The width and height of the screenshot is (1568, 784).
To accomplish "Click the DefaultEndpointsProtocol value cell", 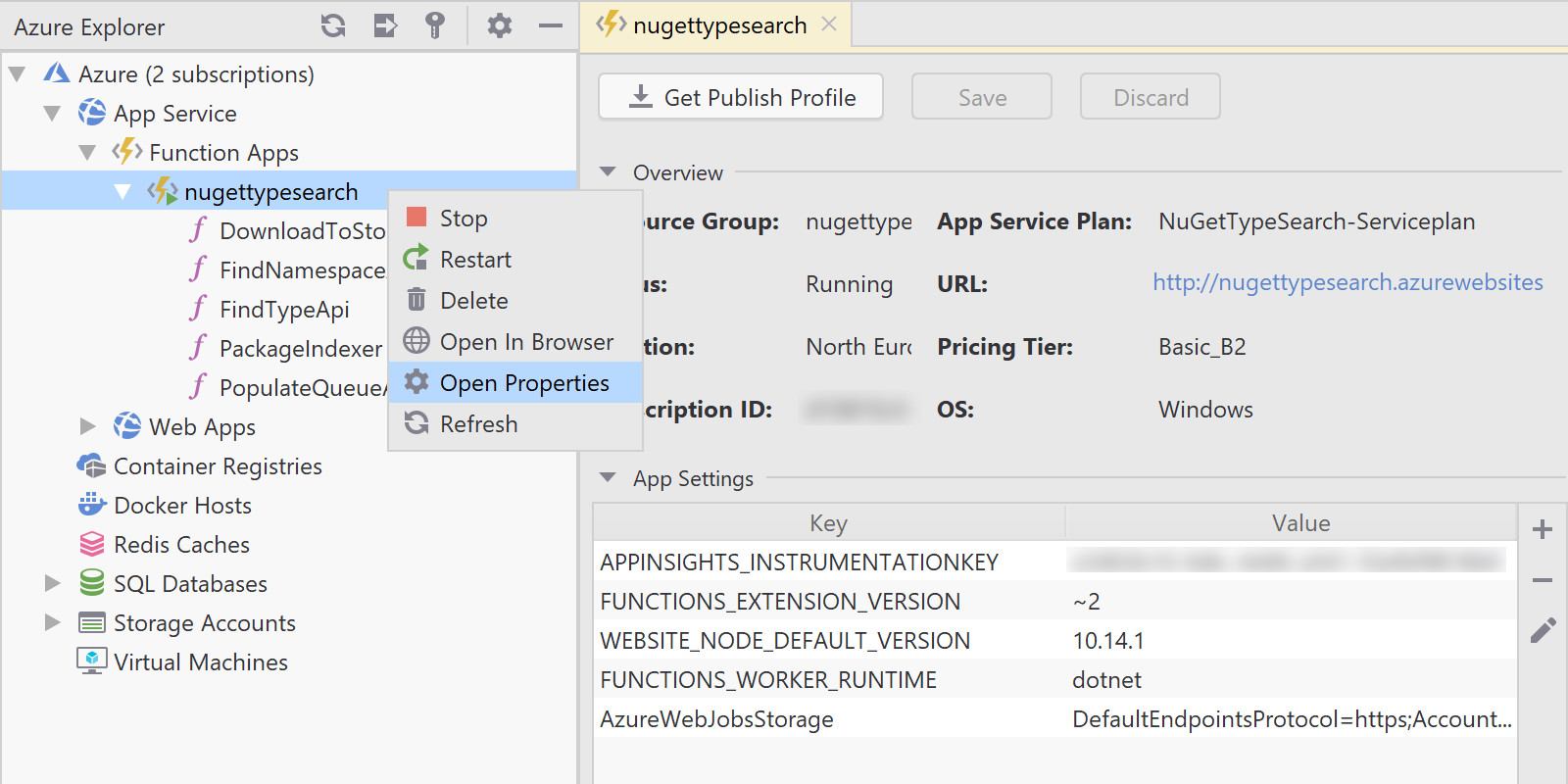I will point(1292,718).
